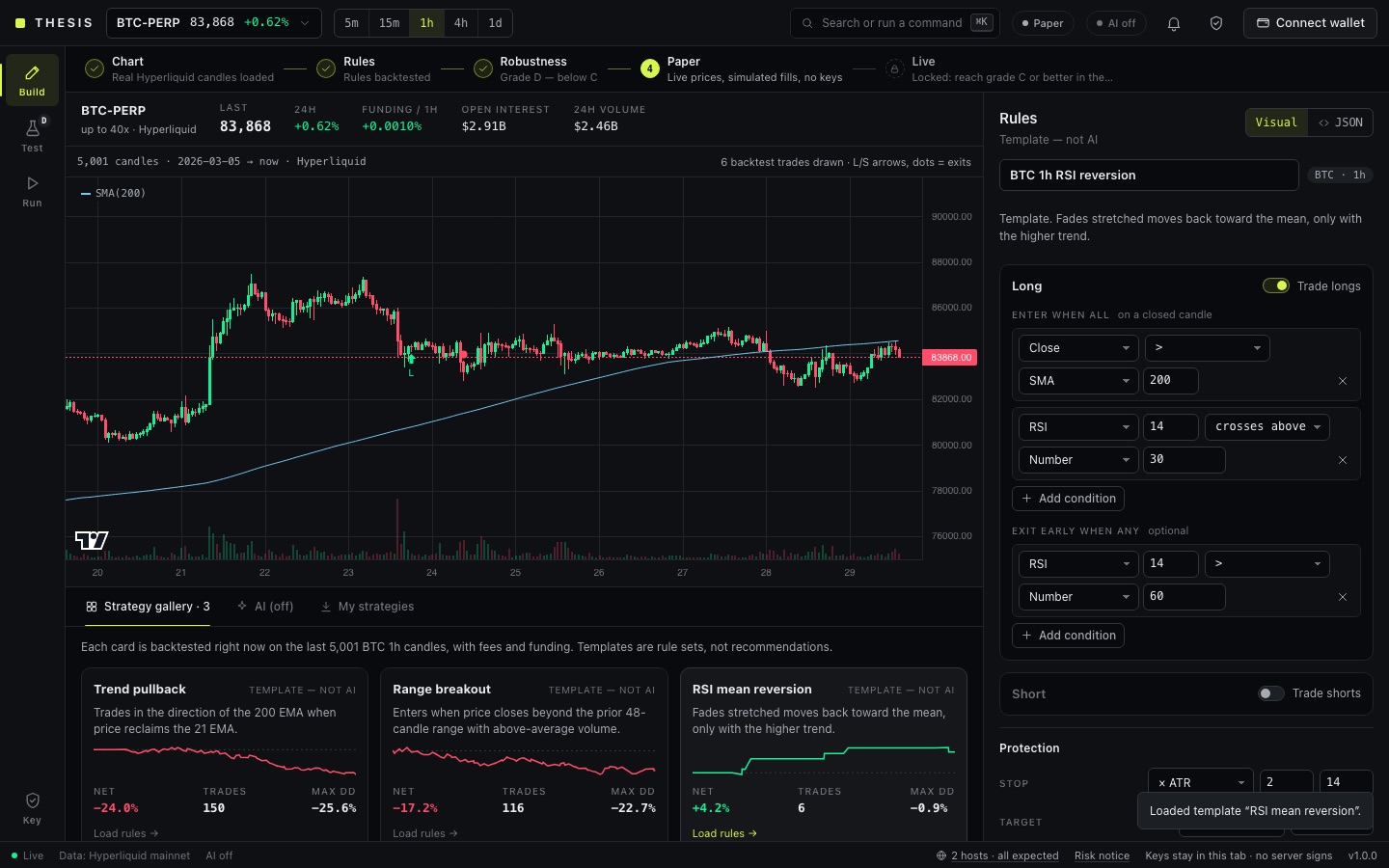Click the BTC 1h RSI reversion name field
The width and height of the screenshot is (1389, 868).
pos(1149,176)
